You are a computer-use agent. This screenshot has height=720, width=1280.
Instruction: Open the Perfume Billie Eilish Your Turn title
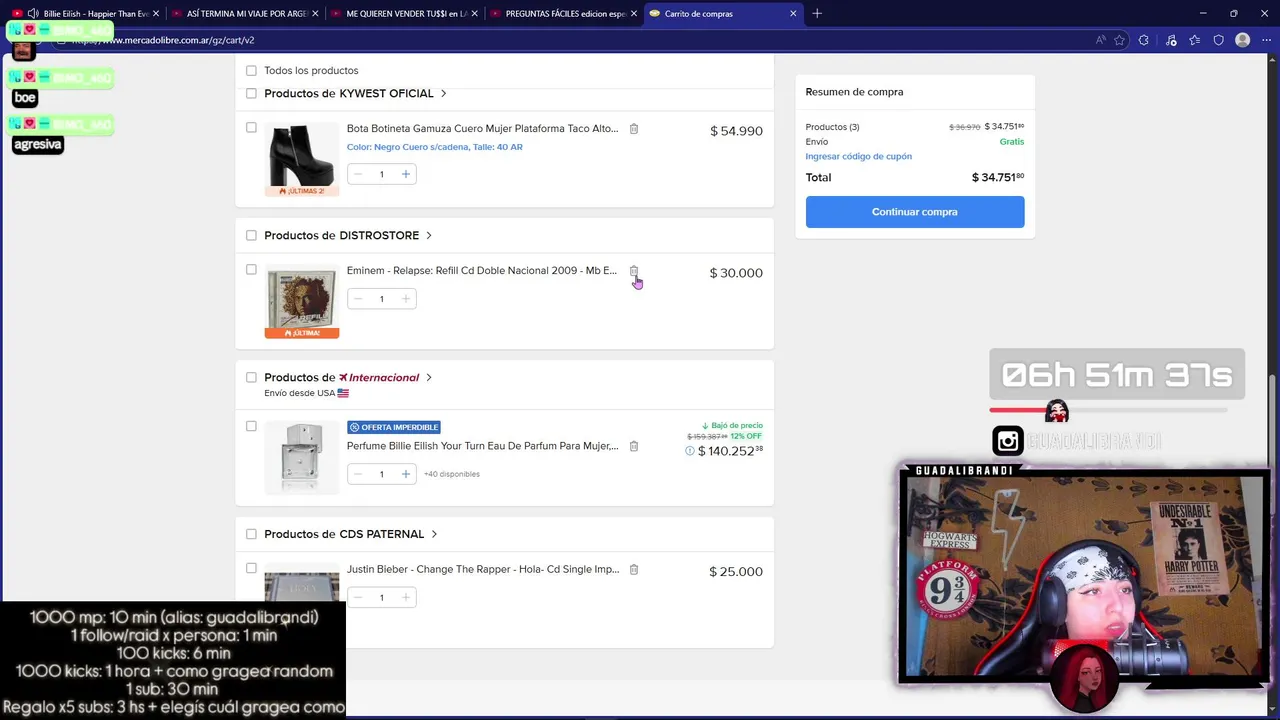point(482,446)
